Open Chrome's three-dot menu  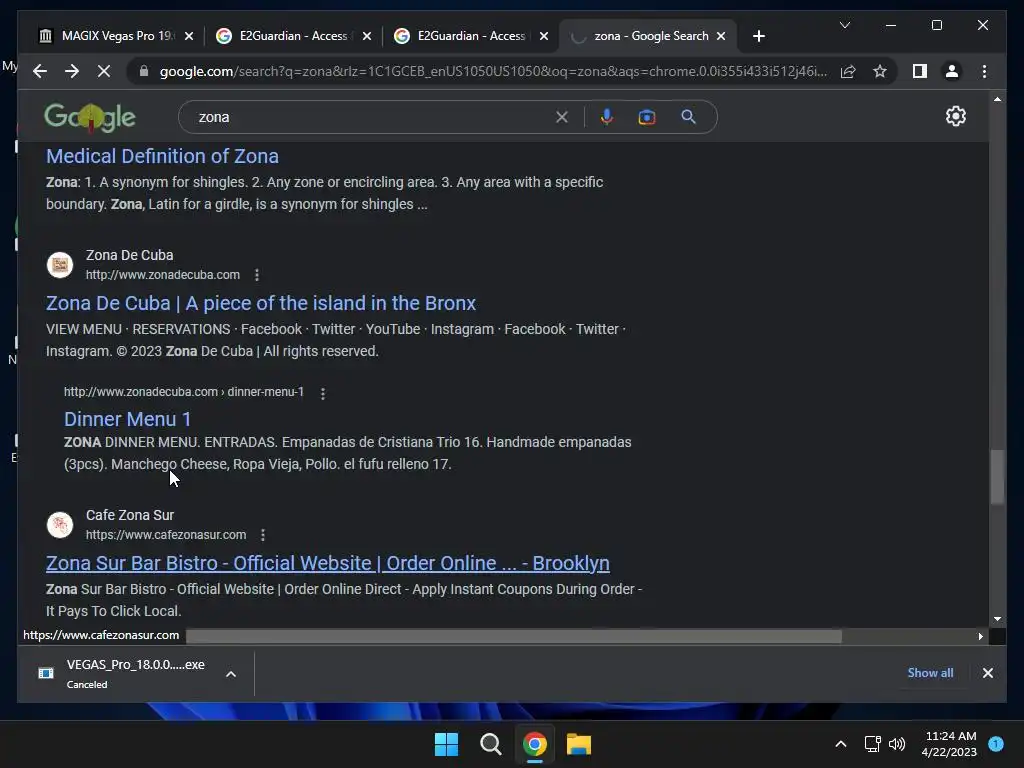(x=984, y=71)
